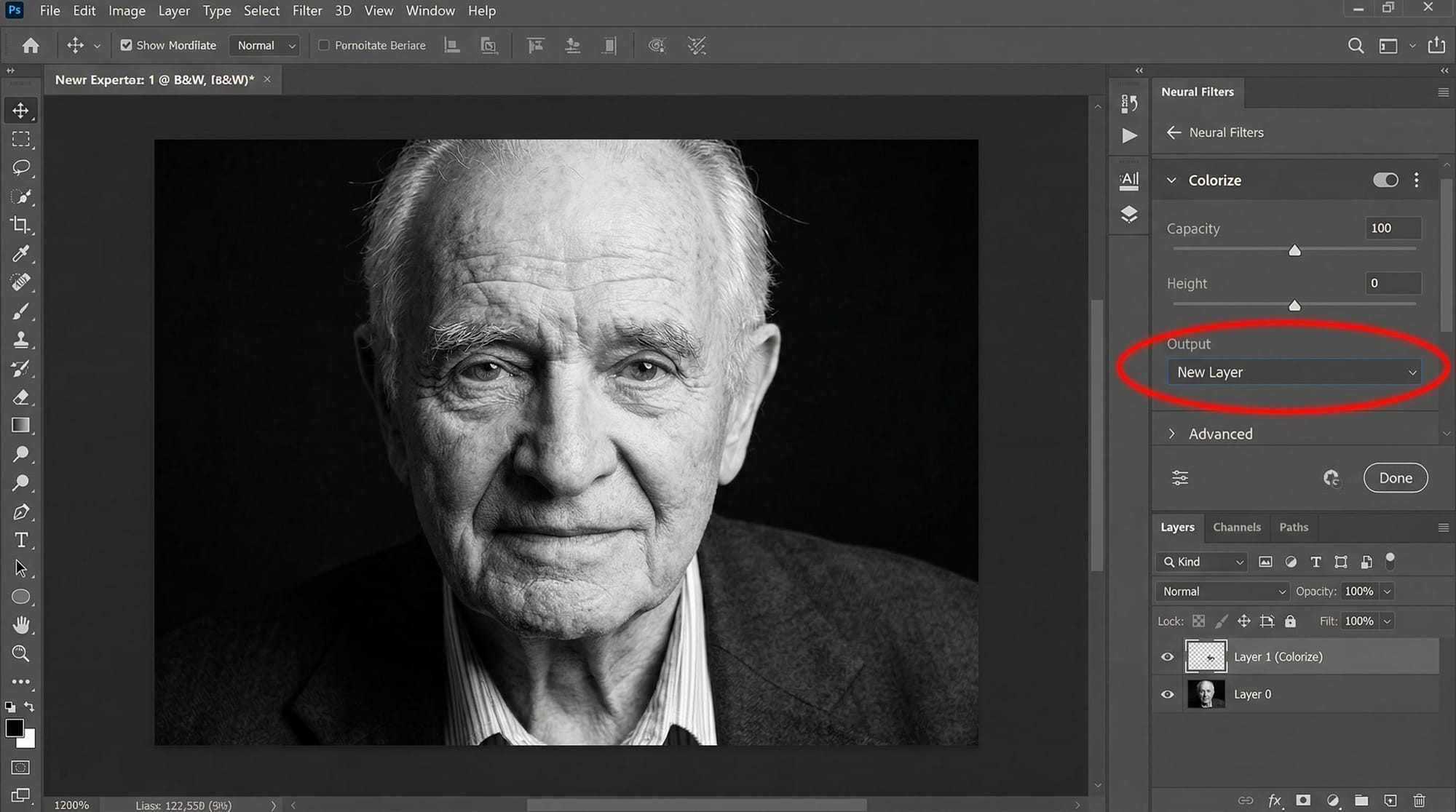Click the Done button
The image size is (1456, 812).
(x=1395, y=478)
